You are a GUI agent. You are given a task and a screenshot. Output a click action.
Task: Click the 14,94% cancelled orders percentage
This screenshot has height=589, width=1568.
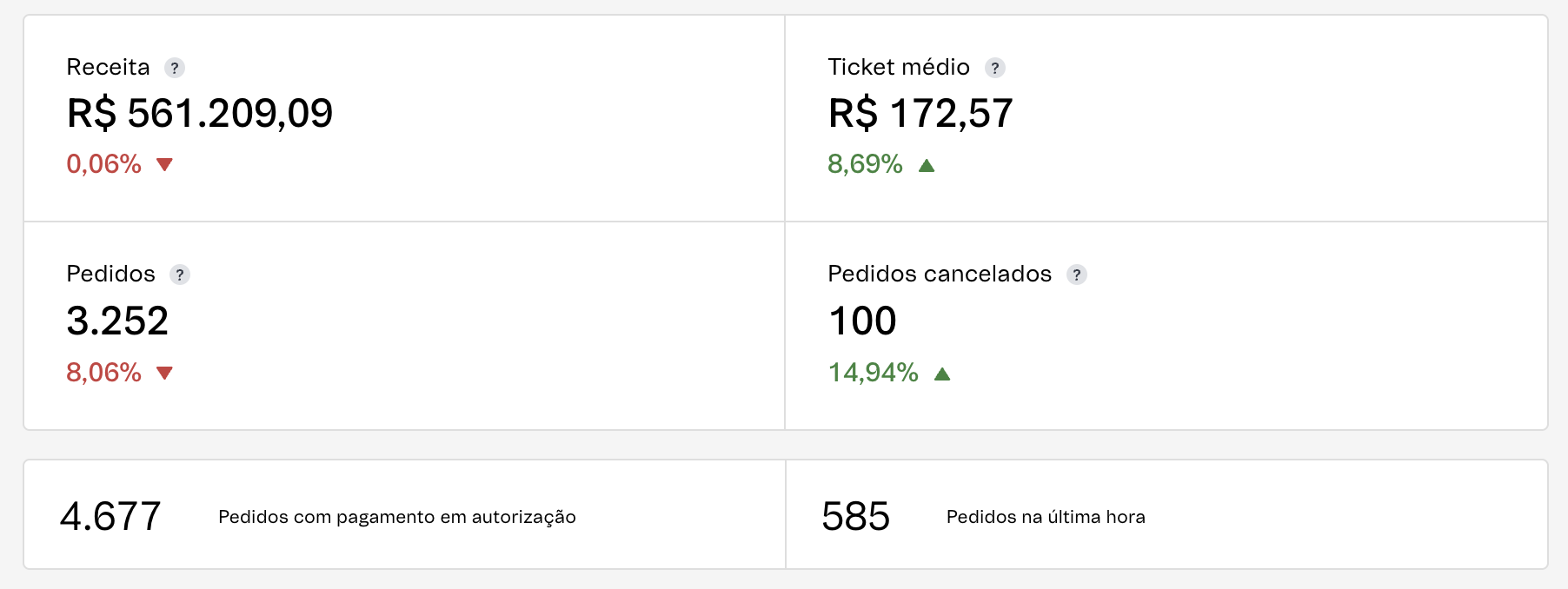[x=873, y=373]
